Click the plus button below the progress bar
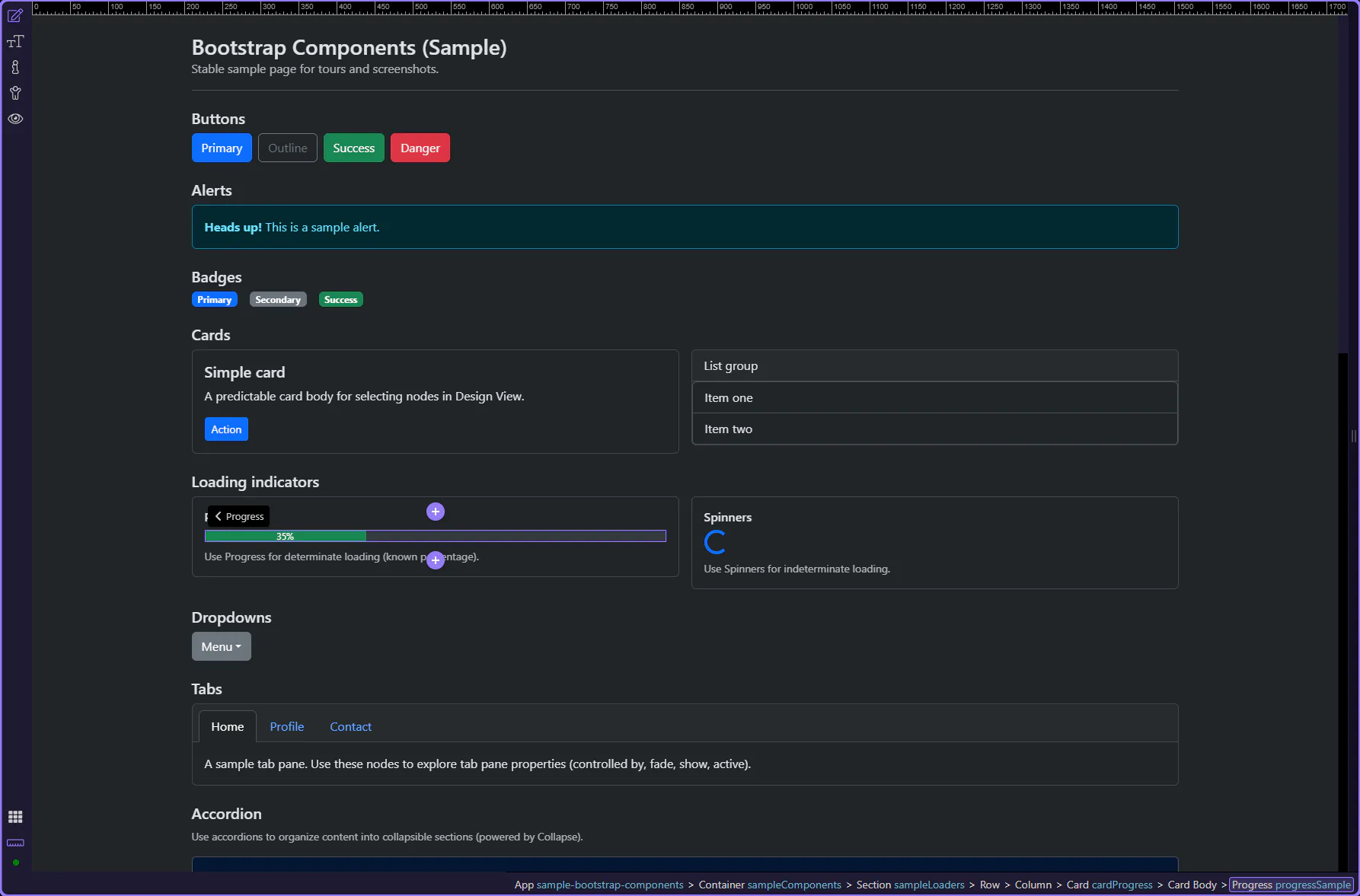The image size is (1360, 896). tap(436, 560)
